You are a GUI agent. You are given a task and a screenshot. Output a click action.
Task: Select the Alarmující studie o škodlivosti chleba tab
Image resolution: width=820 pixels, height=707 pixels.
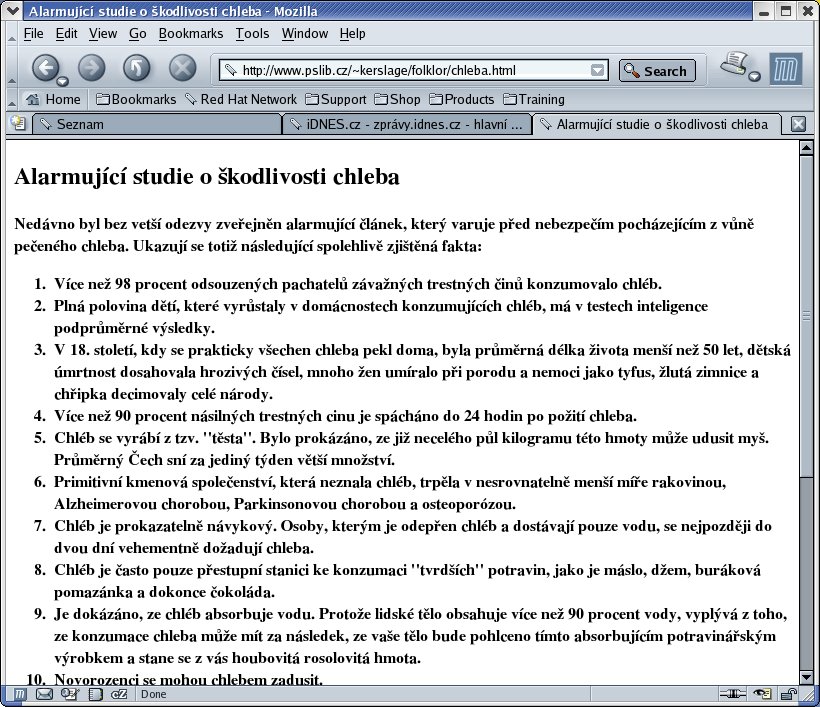[x=656, y=124]
